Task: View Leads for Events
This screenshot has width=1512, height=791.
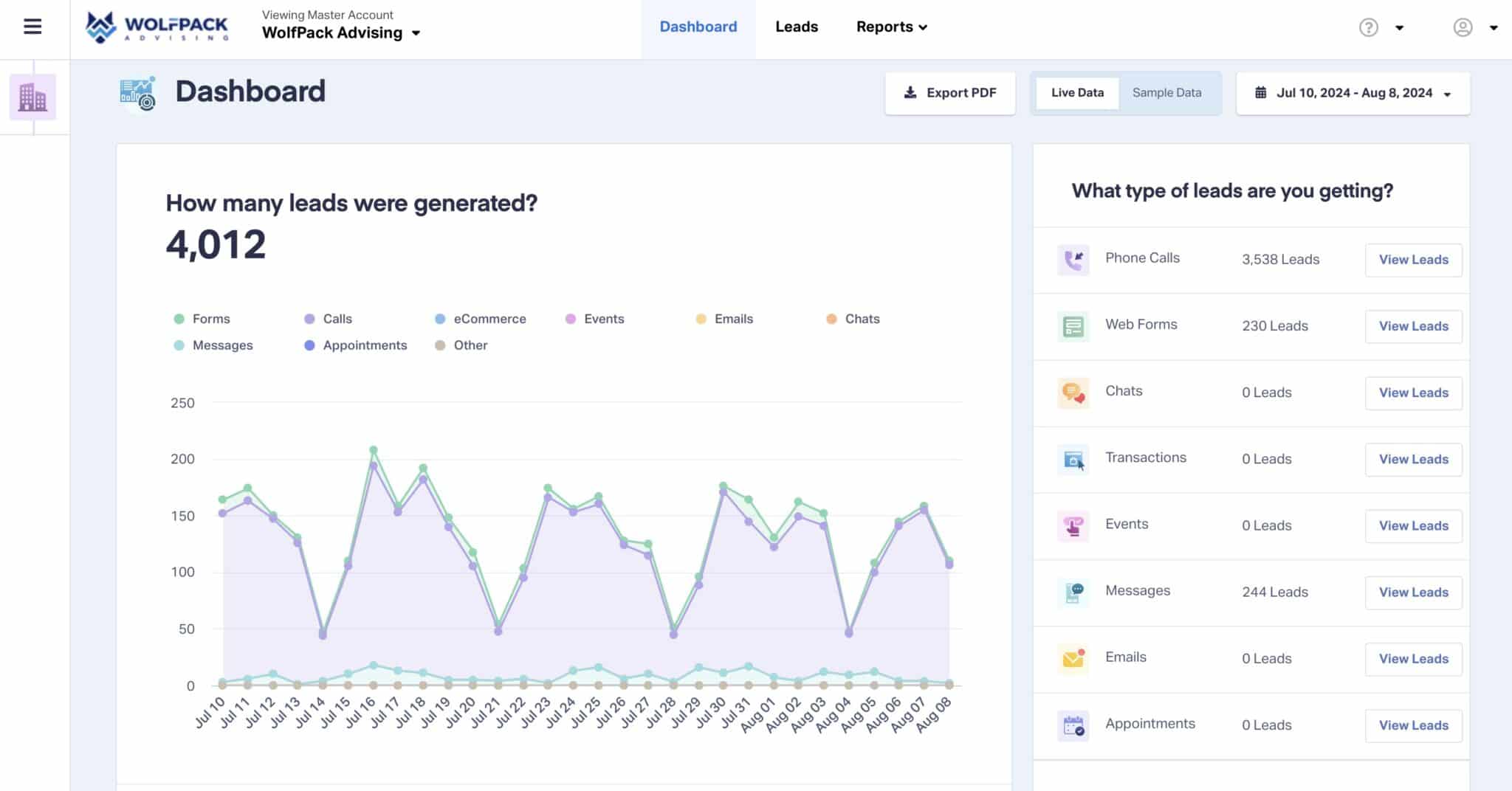Action: [1413, 525]
